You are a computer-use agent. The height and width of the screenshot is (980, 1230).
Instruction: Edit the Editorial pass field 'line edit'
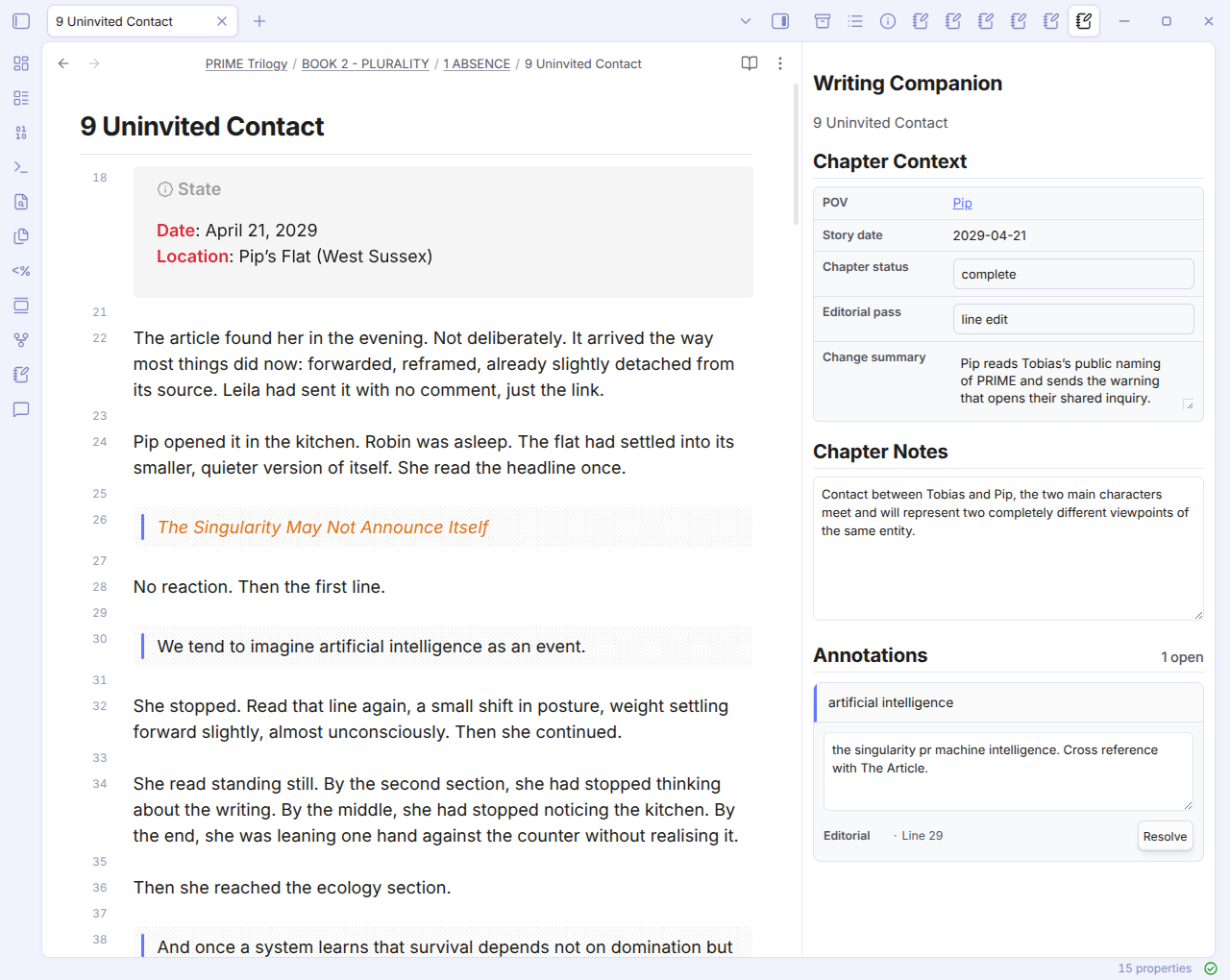(x=1073, y=319)
